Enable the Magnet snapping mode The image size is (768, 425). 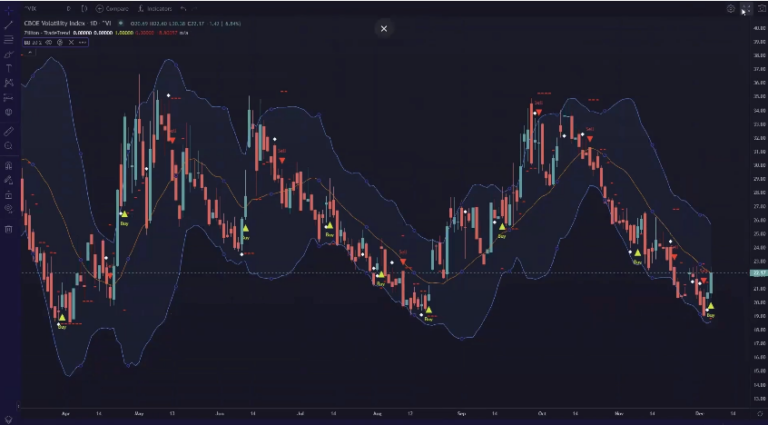(x=8, y=165)
